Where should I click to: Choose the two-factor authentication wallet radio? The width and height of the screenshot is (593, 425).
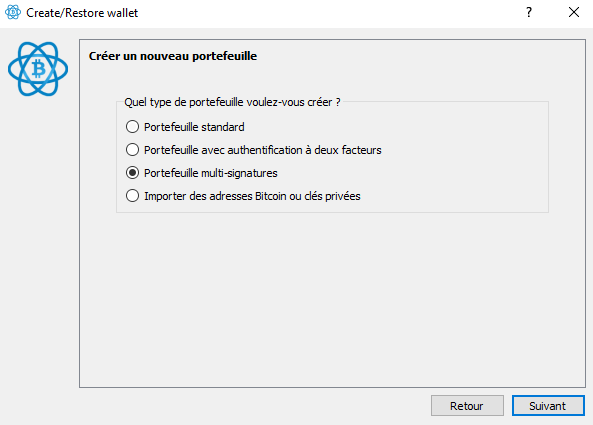coord(132,150)
